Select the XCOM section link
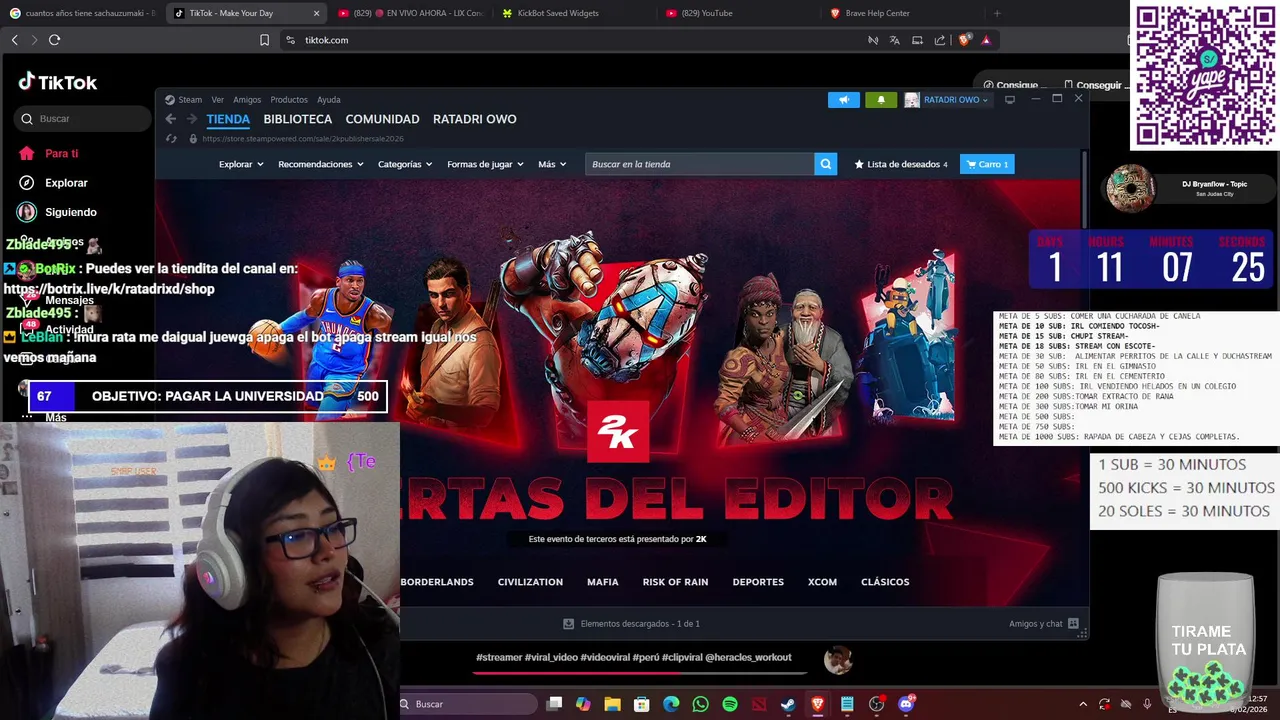 click(x=822, y=582)
